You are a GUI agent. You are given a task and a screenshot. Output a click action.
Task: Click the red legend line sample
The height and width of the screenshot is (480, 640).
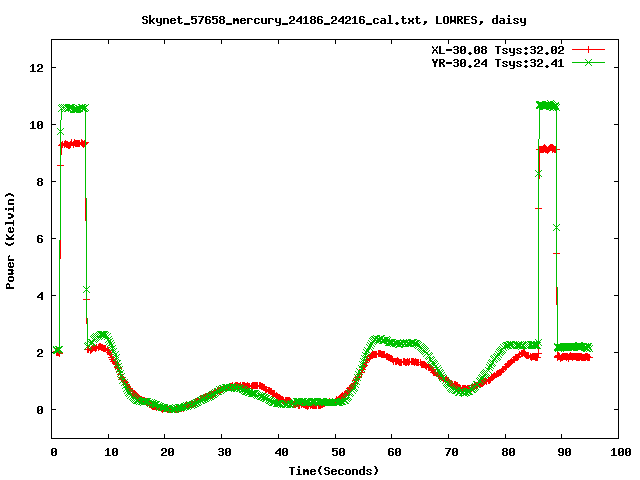coord(588,50)
